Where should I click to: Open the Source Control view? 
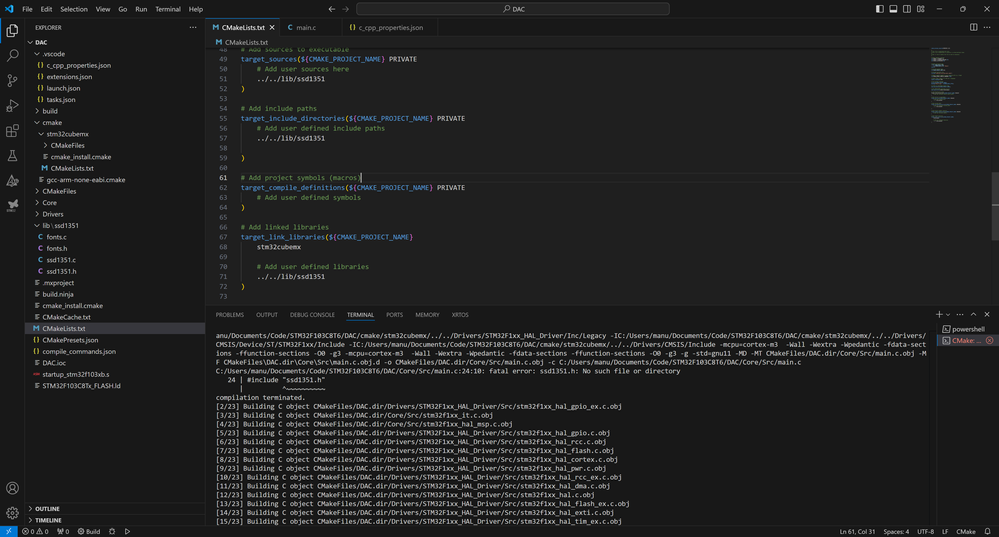tap(12, 81)
